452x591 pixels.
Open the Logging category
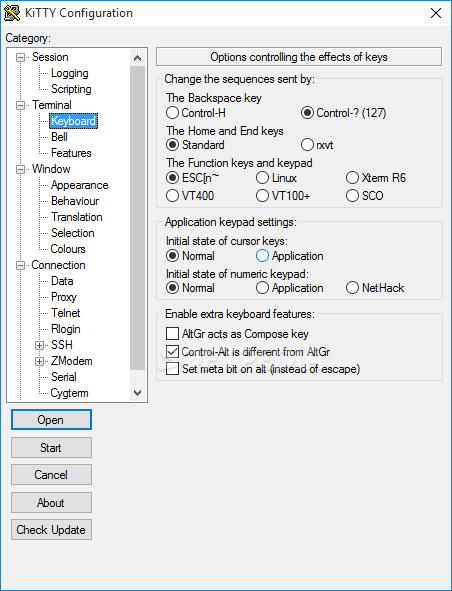70,73
